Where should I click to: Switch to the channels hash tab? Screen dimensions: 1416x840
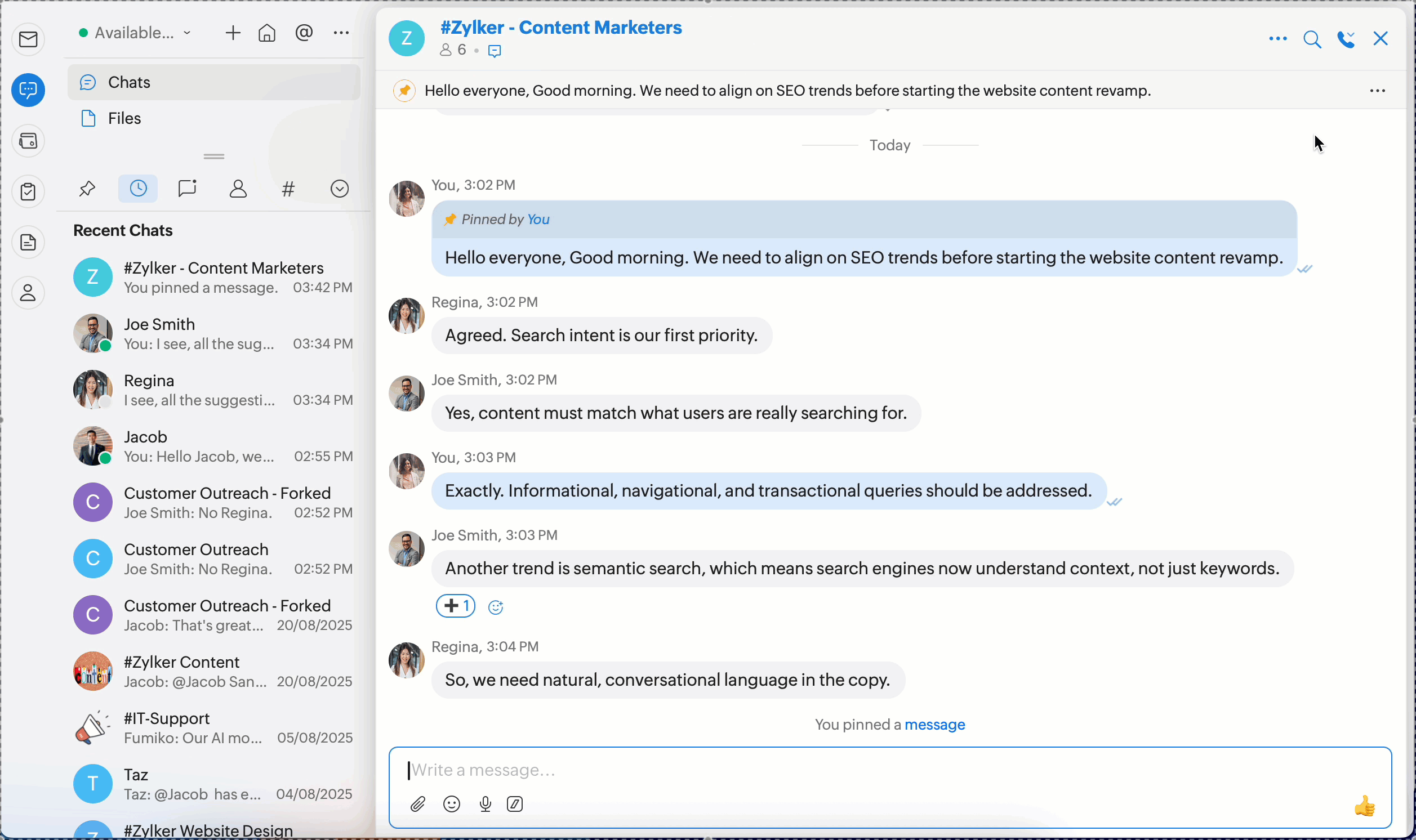coord(288,189)
